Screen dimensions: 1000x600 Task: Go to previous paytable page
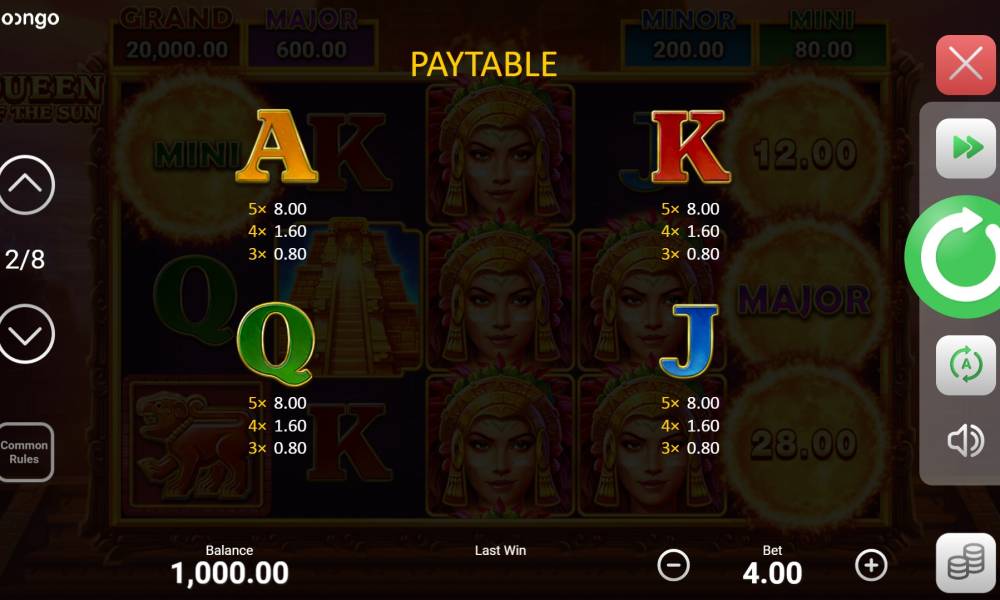26,185
